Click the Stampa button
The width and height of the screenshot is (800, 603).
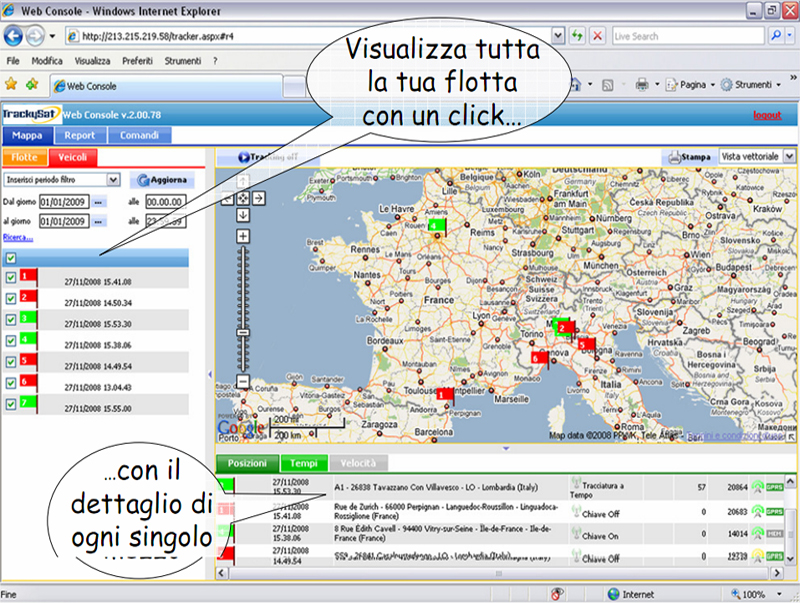689,157
